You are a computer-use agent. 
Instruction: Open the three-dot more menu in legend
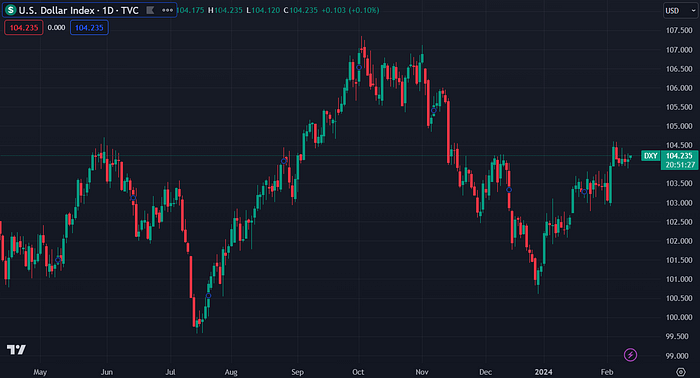167,10
